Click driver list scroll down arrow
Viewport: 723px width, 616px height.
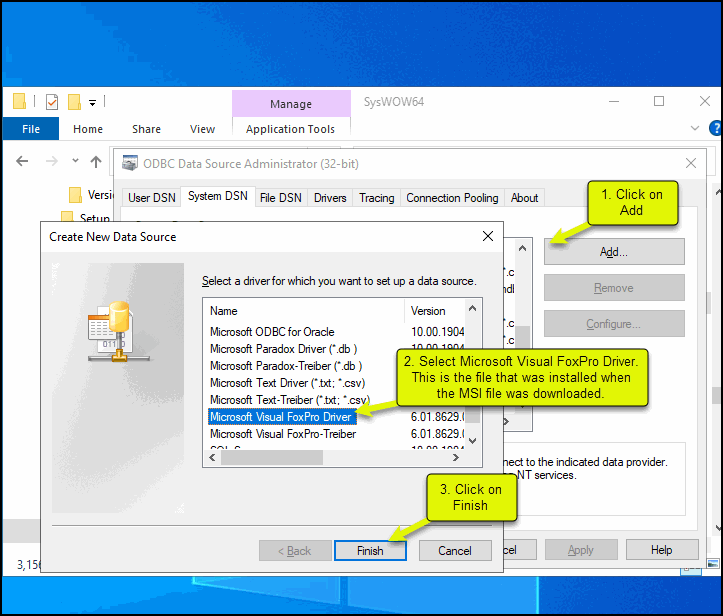point(472,441)
